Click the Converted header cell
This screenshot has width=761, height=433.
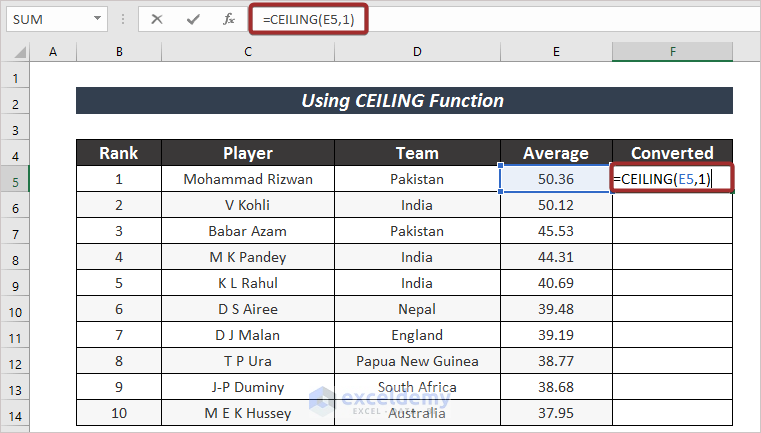[x=673, y=153]
